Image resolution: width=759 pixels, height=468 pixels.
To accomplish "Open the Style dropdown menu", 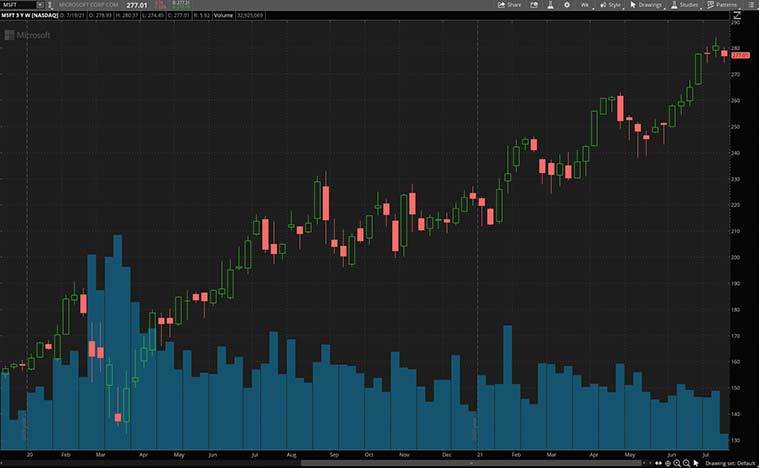I will point(610,5).
